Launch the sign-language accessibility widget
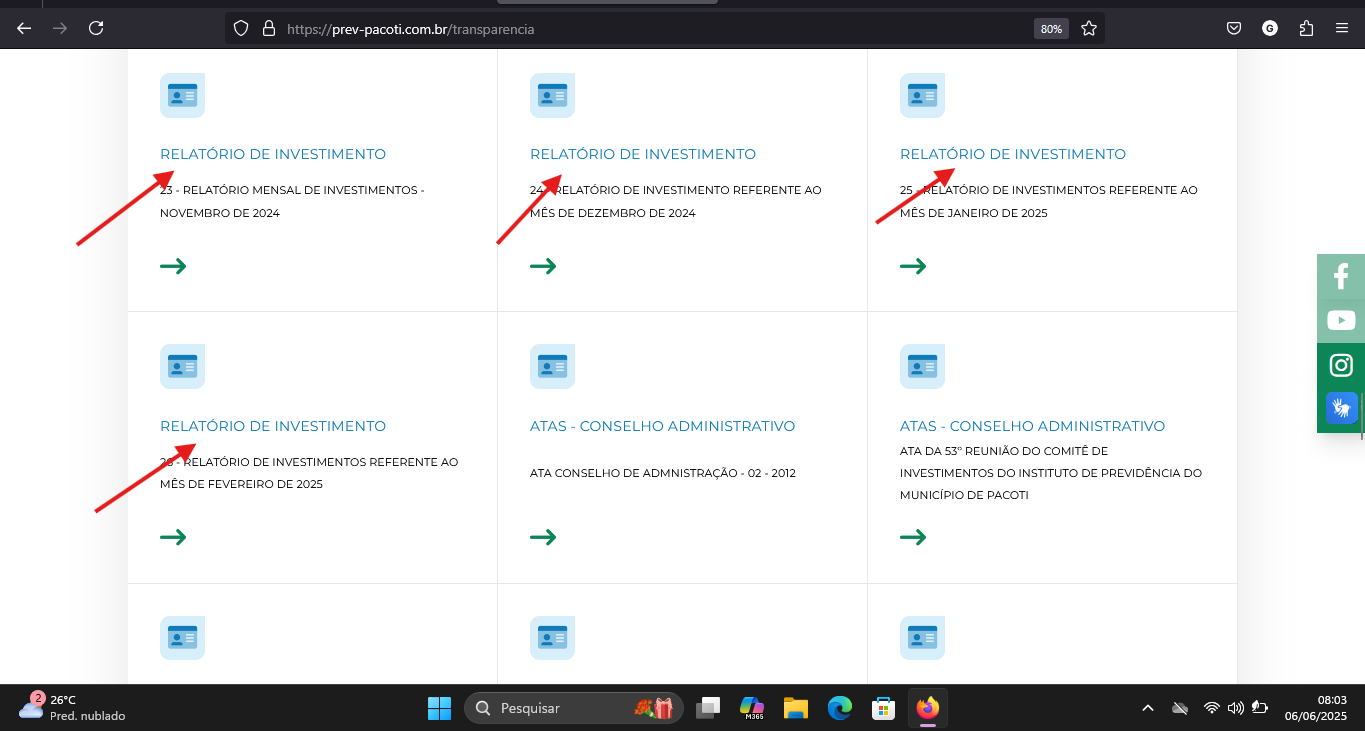The width and height of the screenshot is (1365, 731). pyautogui.click(x=1341, y=408)
